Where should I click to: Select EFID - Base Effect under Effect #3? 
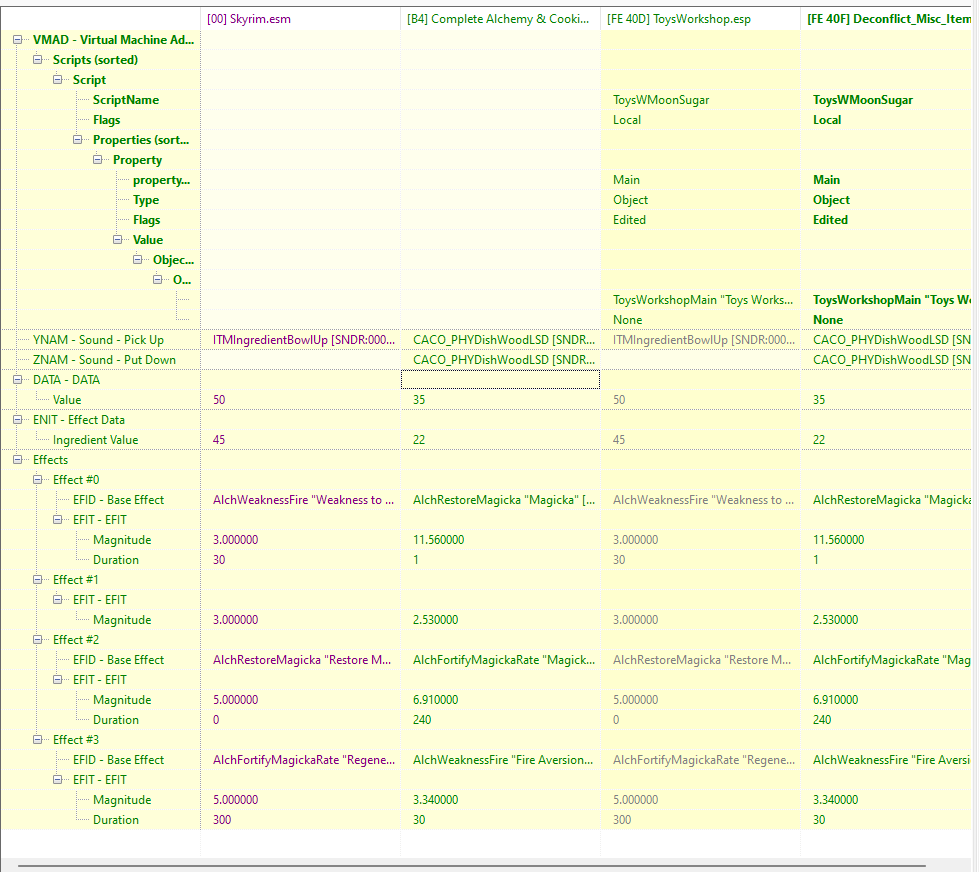(118, 759)
